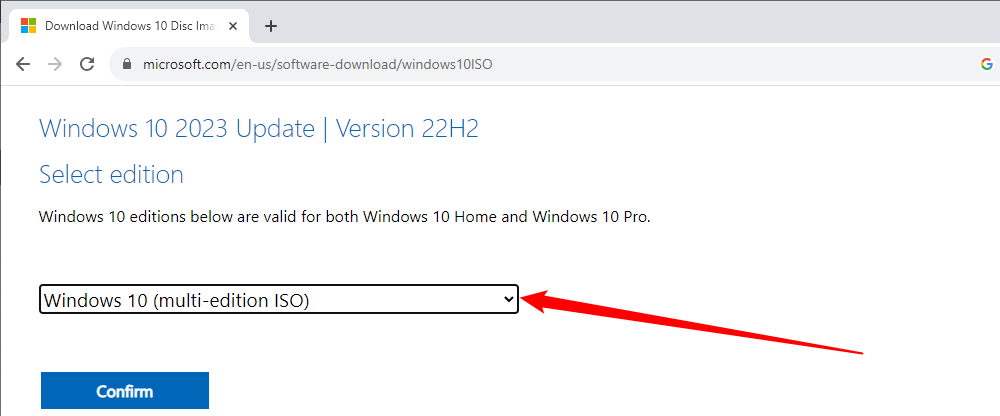This screenshot has height=416, width=1000.
Task: Click the Windows 10 2023 Update heading
Action: 175,129
